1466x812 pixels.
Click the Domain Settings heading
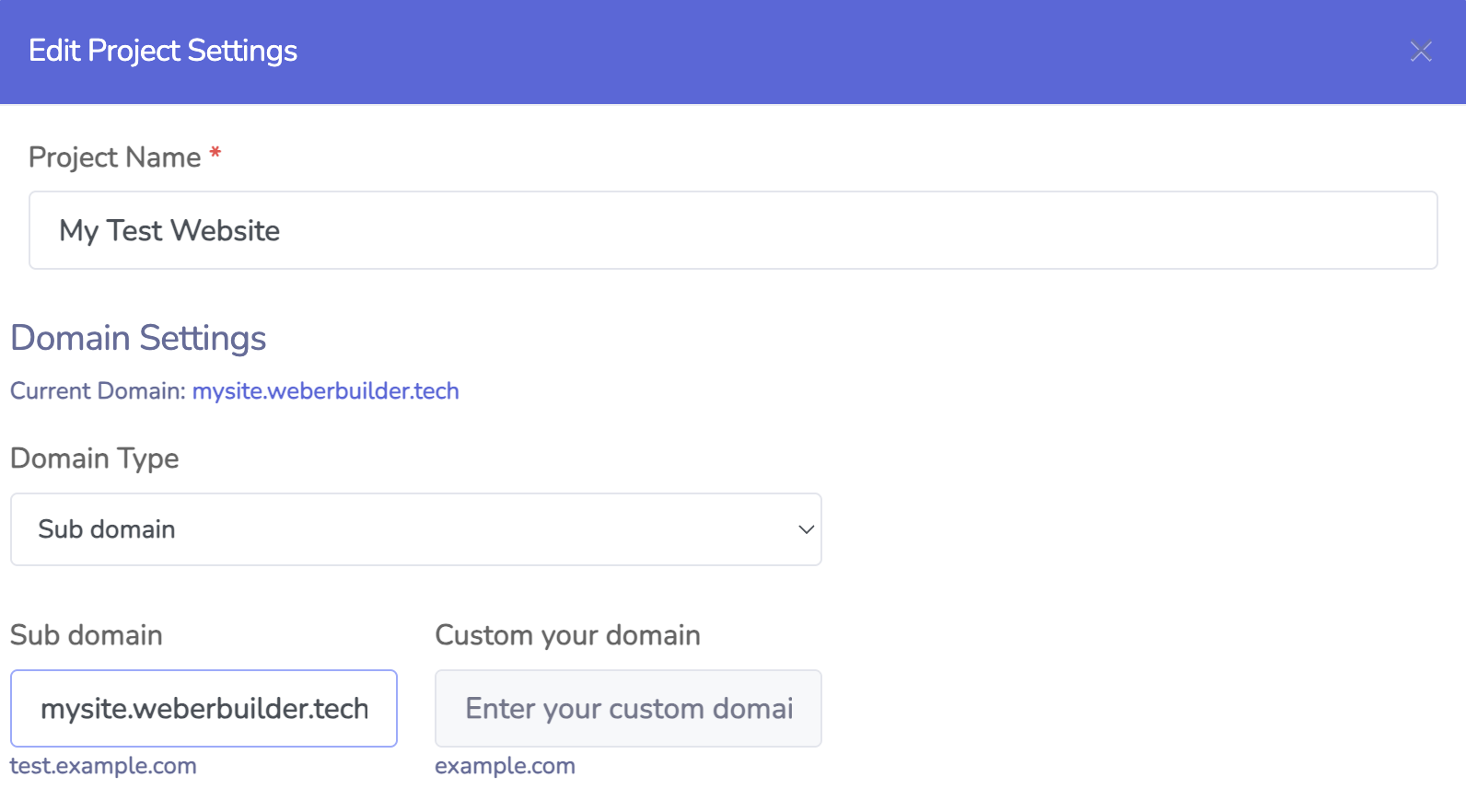click(138, 338)
